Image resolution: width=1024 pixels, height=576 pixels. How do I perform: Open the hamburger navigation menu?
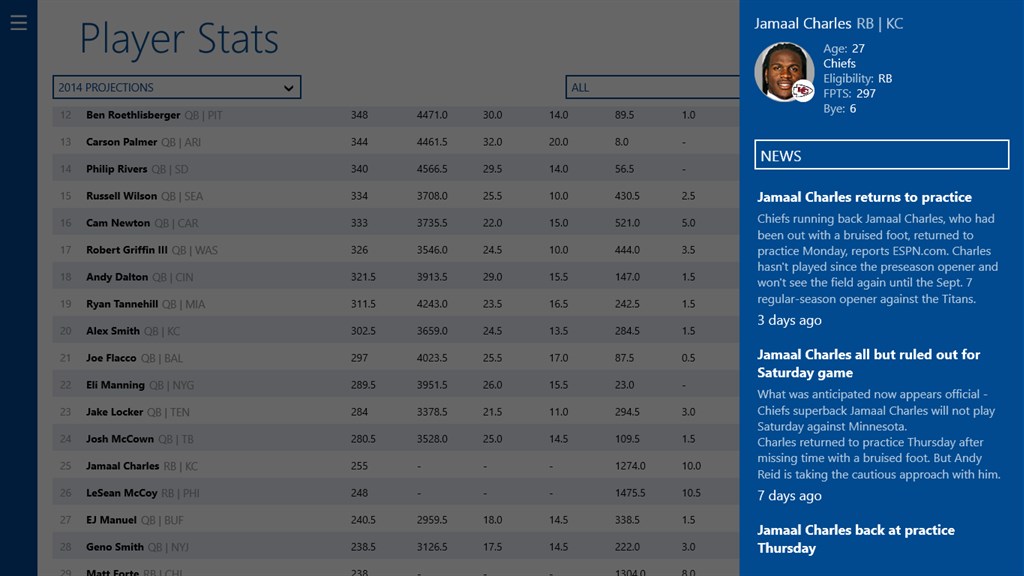(x=18, y=23)
